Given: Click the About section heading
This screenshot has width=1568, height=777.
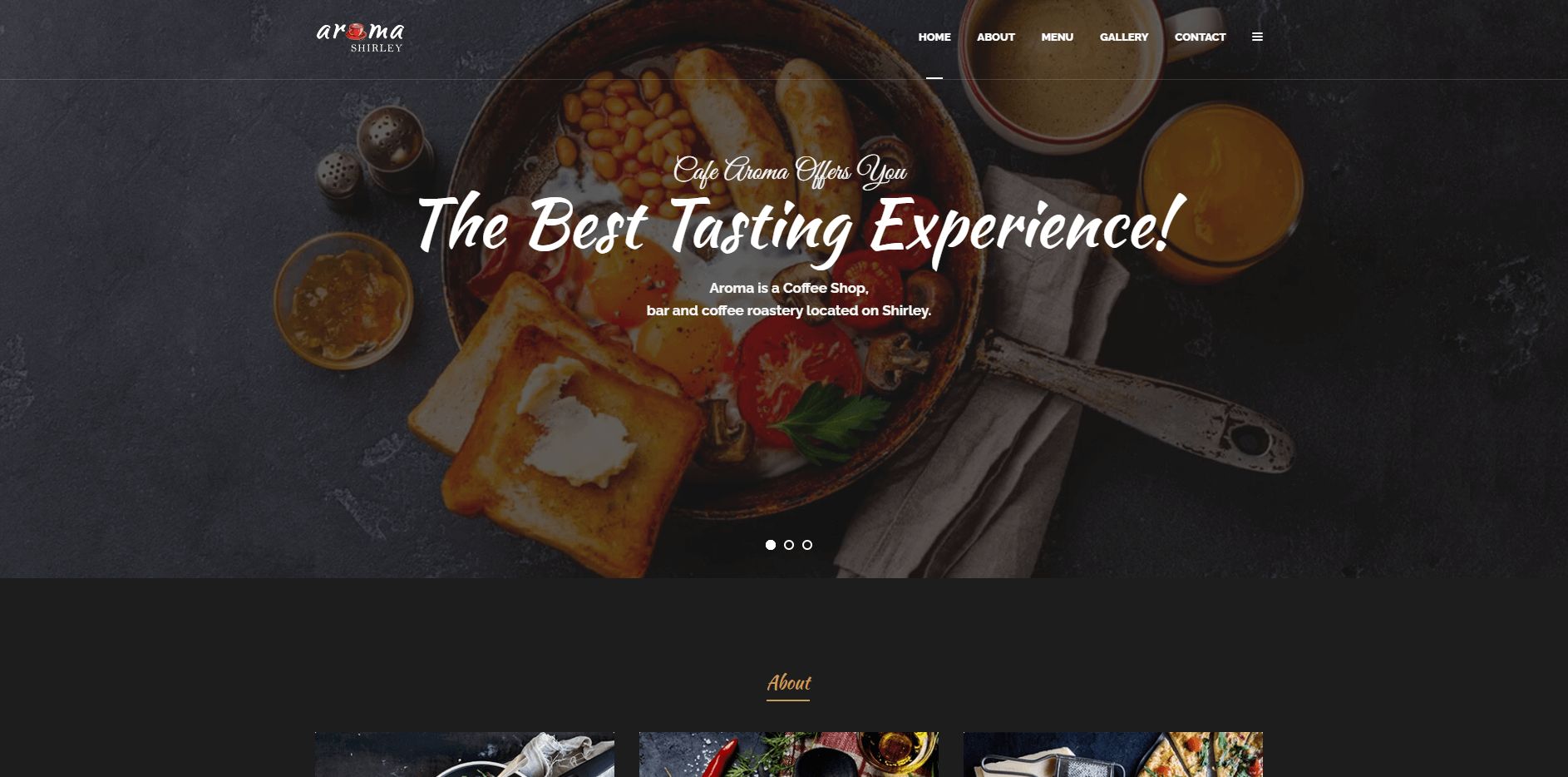Looking at the screenshot, I should 788,683.
